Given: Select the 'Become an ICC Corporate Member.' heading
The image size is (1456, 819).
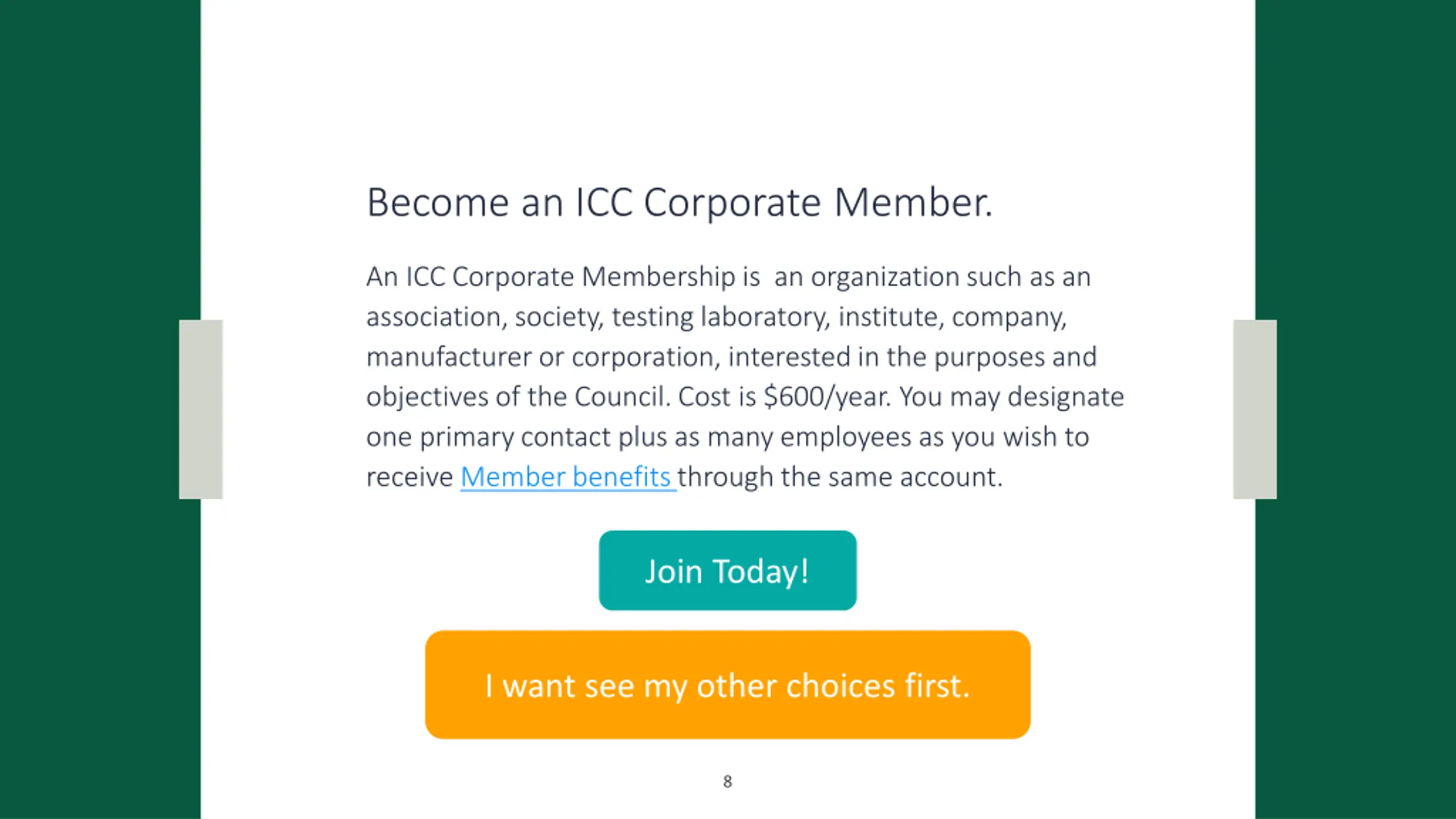Looking at the screenshot, I should point(680,202).
